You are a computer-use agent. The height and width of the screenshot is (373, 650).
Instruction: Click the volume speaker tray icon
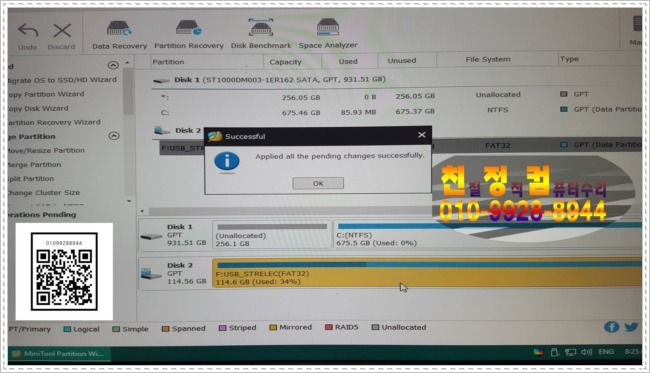[586, 352]
